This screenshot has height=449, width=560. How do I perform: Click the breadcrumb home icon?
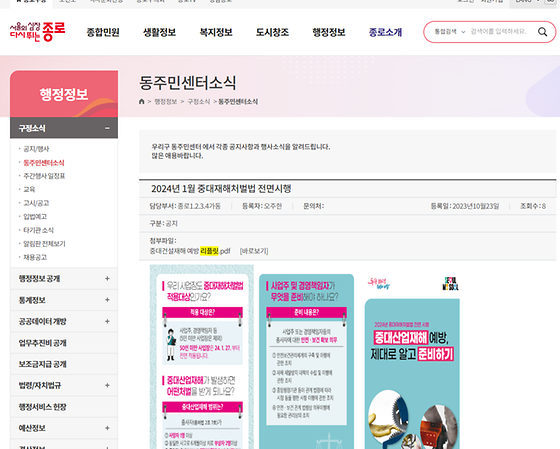[x=141, y=101]
